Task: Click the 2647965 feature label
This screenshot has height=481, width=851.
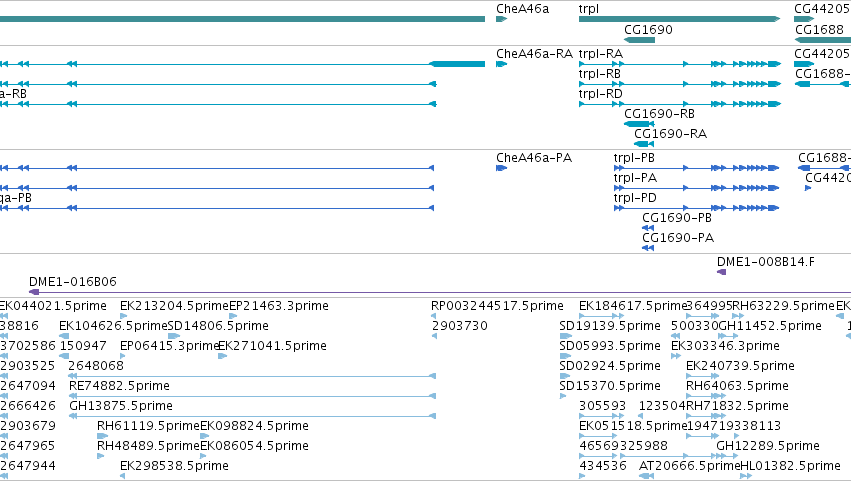Action: point(28,446)
